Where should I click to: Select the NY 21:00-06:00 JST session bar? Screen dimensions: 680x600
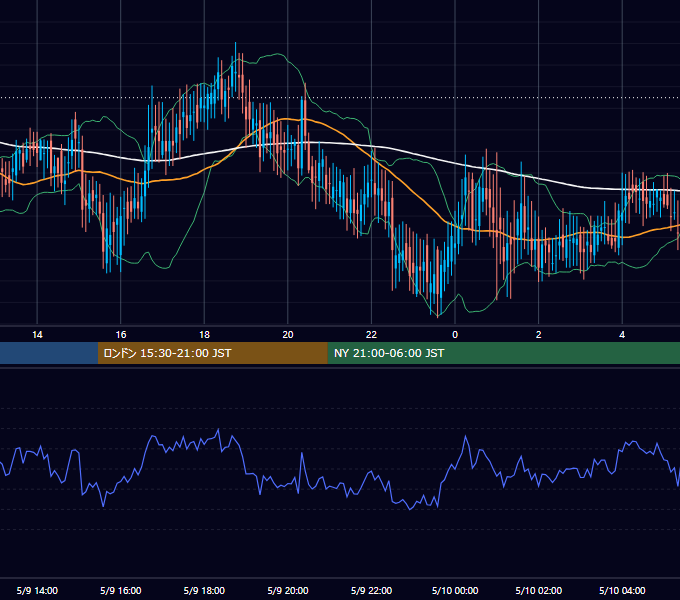coord(503,353)
